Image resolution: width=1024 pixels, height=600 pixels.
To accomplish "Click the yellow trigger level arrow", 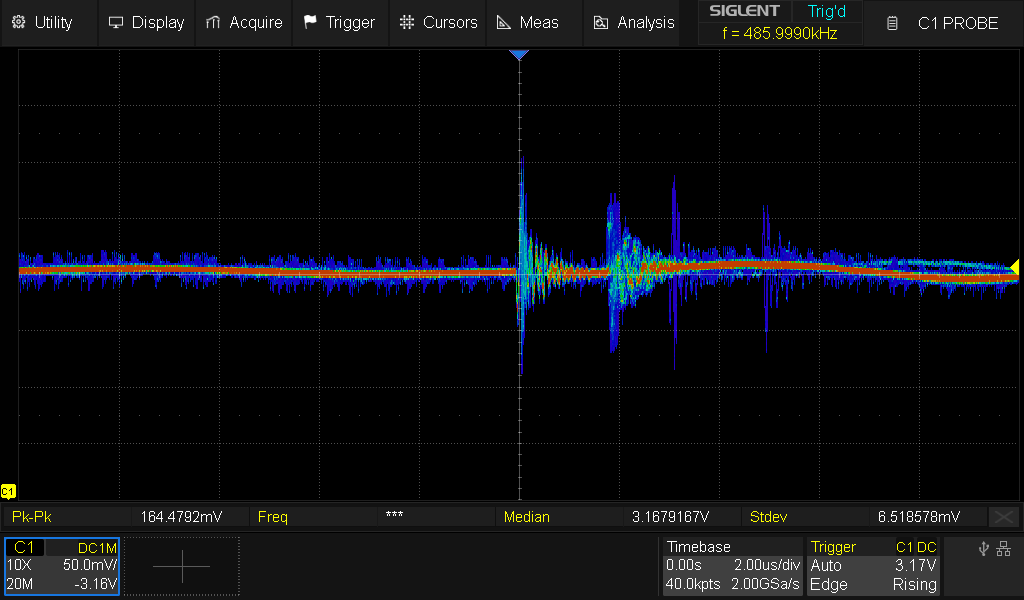I will click(1014, 266).
